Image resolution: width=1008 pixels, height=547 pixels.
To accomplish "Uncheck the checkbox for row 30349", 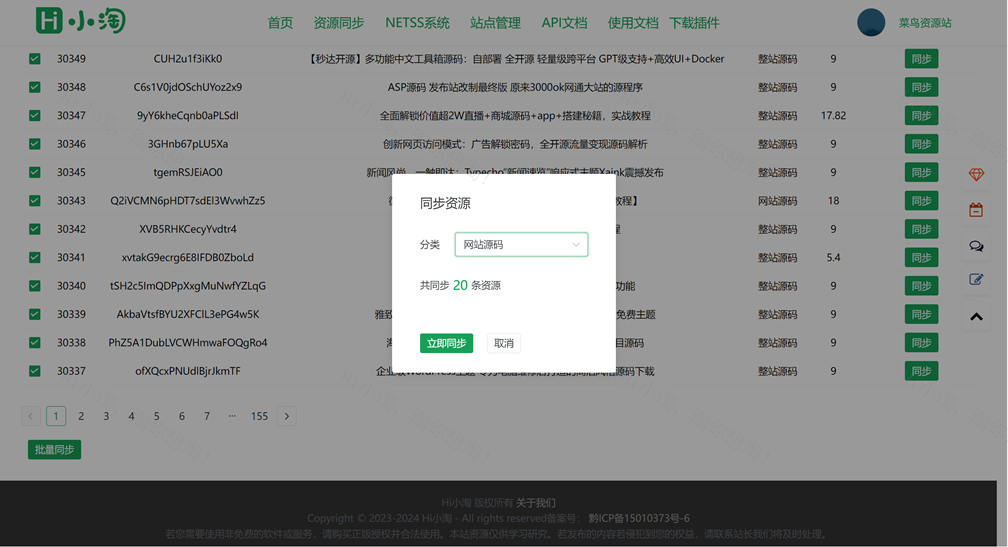I will tap(35, 59).
